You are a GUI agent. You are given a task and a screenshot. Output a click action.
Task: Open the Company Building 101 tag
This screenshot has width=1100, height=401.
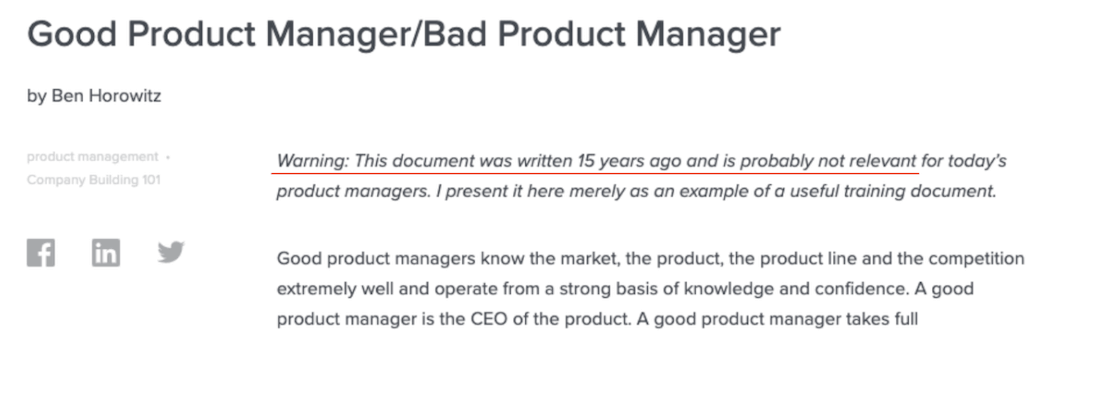coord(93,180)
